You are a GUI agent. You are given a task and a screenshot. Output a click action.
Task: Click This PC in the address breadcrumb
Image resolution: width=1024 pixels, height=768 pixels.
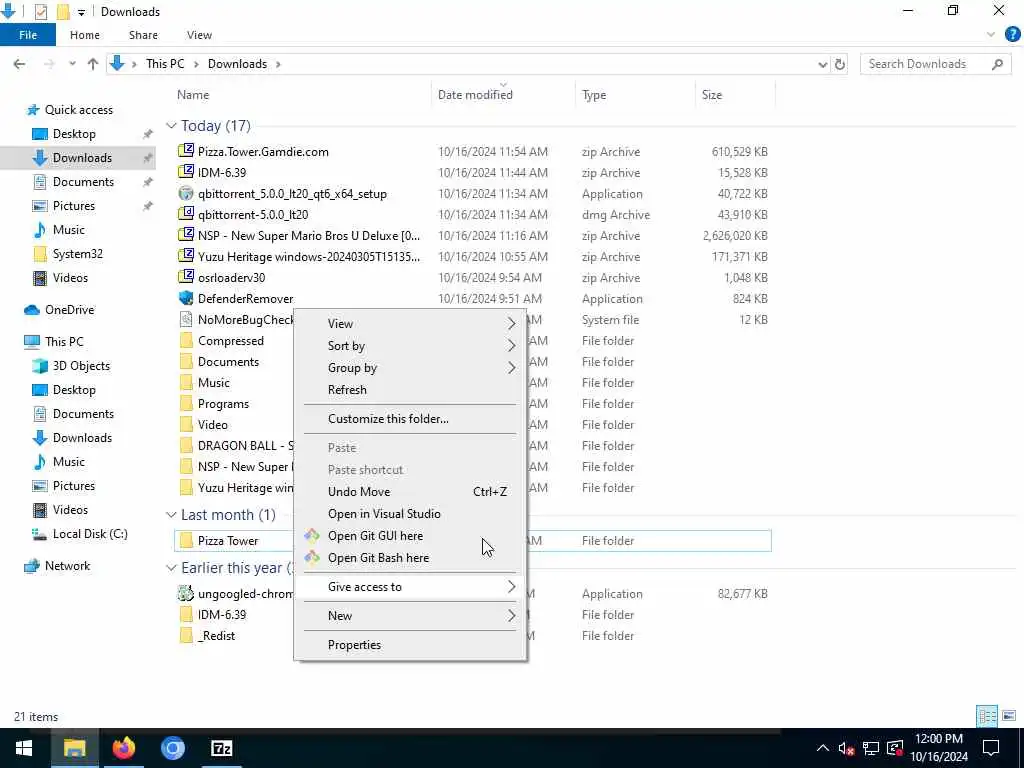click(165, 64)
